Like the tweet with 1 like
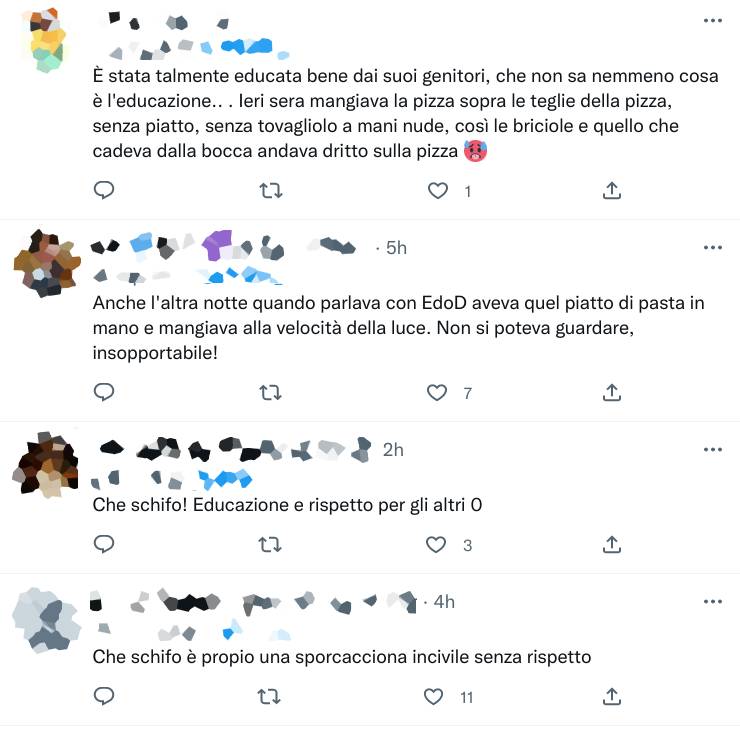 pos(437,191)
